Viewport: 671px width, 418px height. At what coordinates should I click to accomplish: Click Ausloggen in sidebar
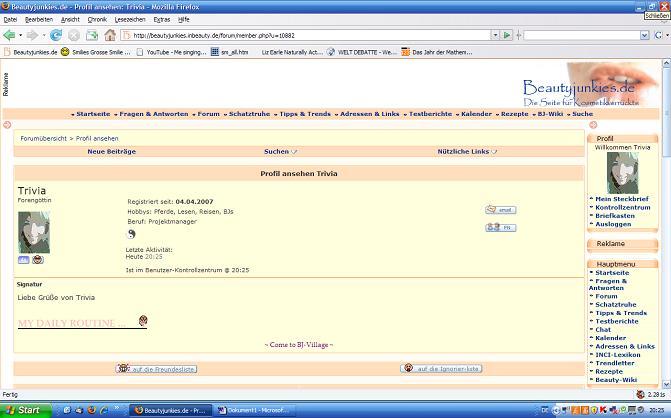(x=613, y=224)
